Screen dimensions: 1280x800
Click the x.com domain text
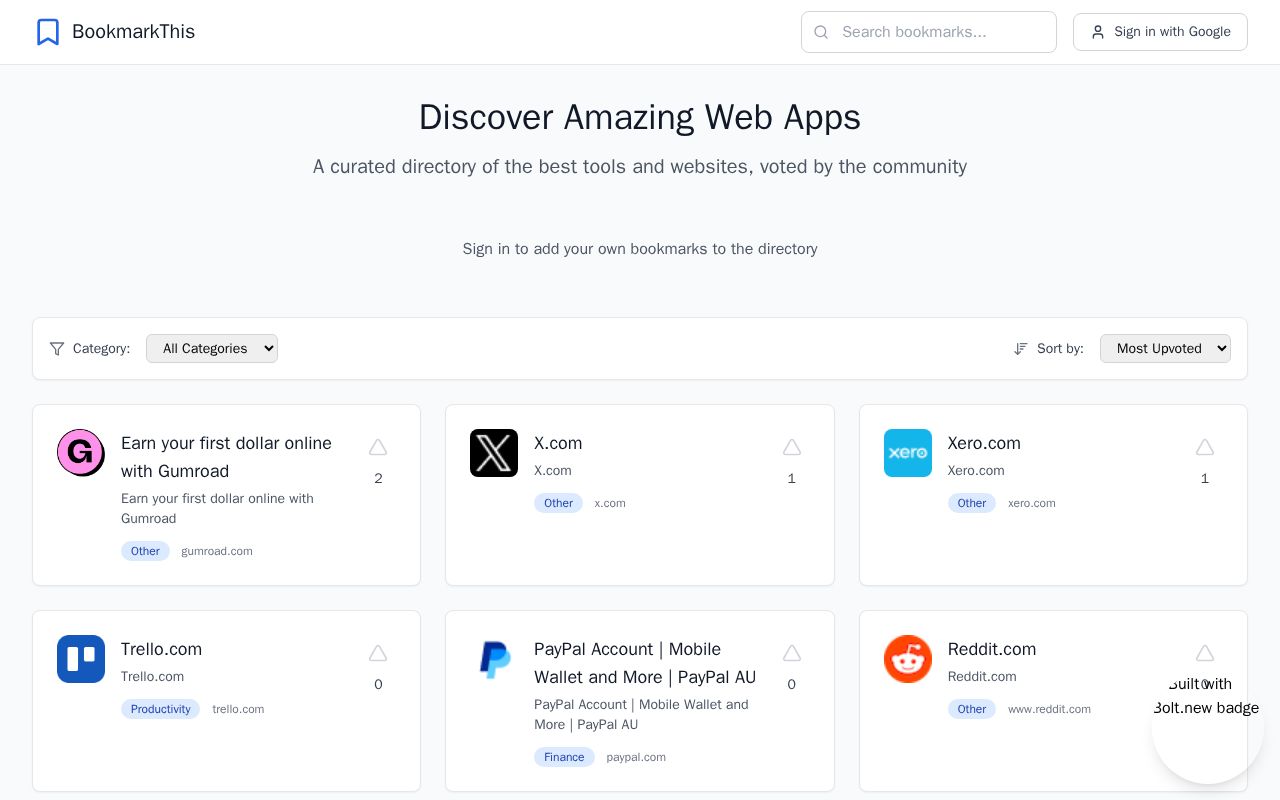610,503
